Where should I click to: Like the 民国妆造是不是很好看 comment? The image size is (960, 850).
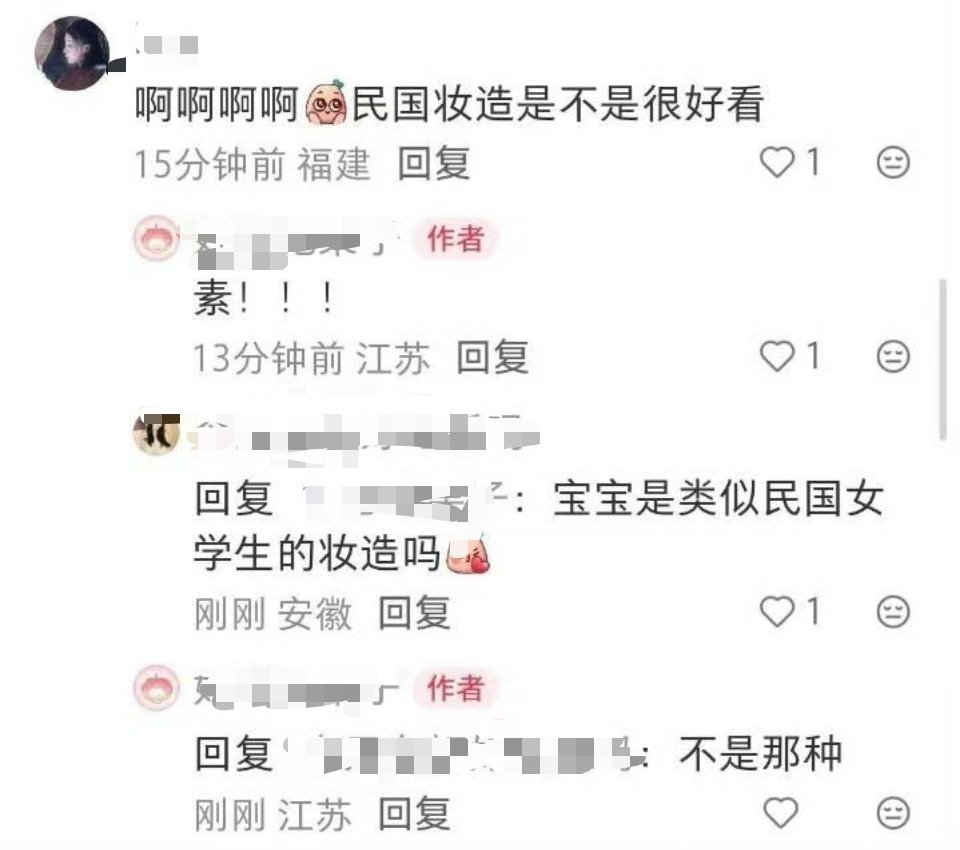click(778, 163)
